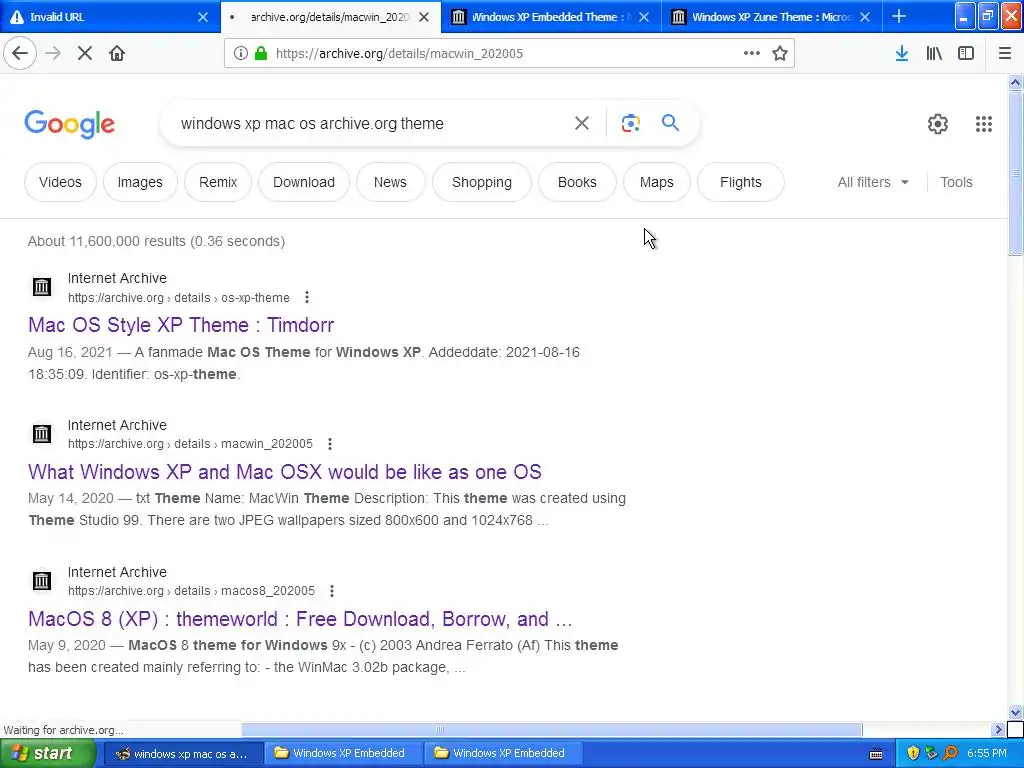
Task: Open options dots beside macwin_202005 result
Action: 330,444
